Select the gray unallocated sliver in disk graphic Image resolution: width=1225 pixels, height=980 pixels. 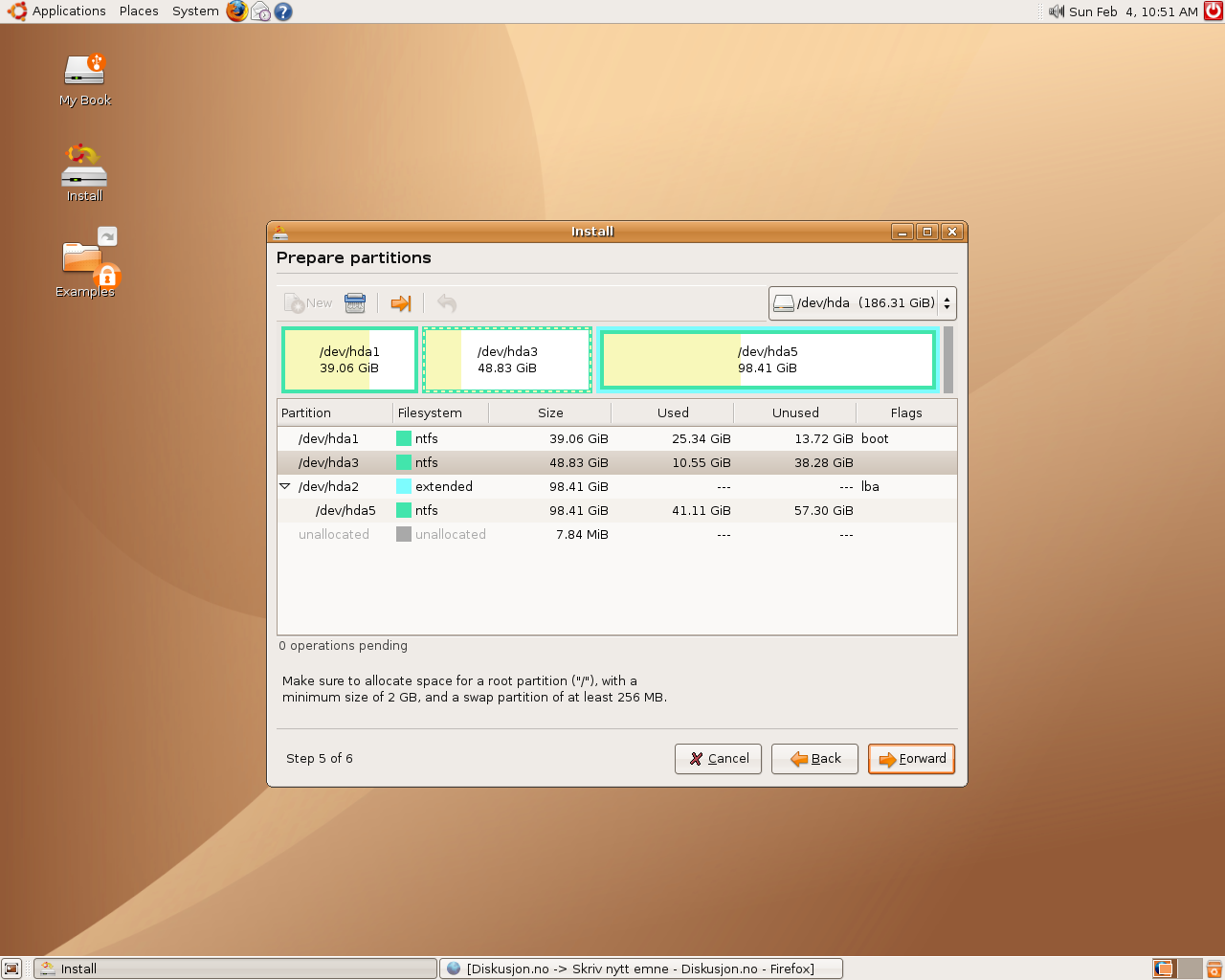tap(948, 360)
